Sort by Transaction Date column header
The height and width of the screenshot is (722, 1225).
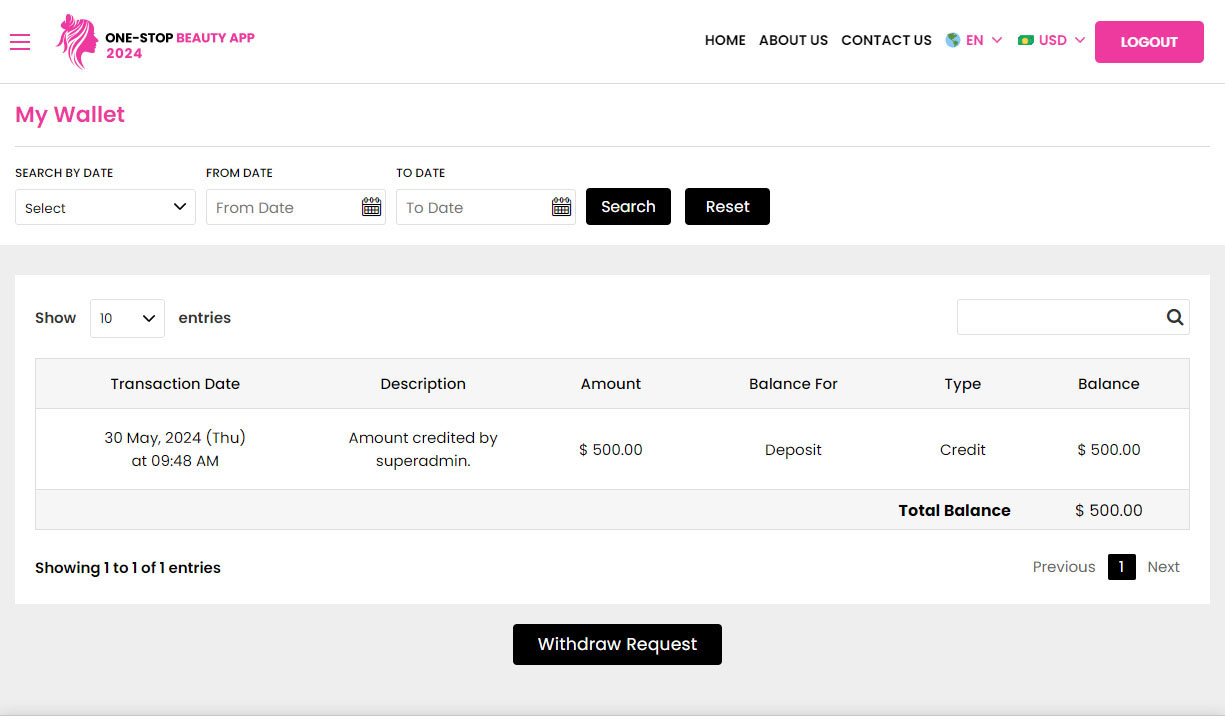[175, 384]
